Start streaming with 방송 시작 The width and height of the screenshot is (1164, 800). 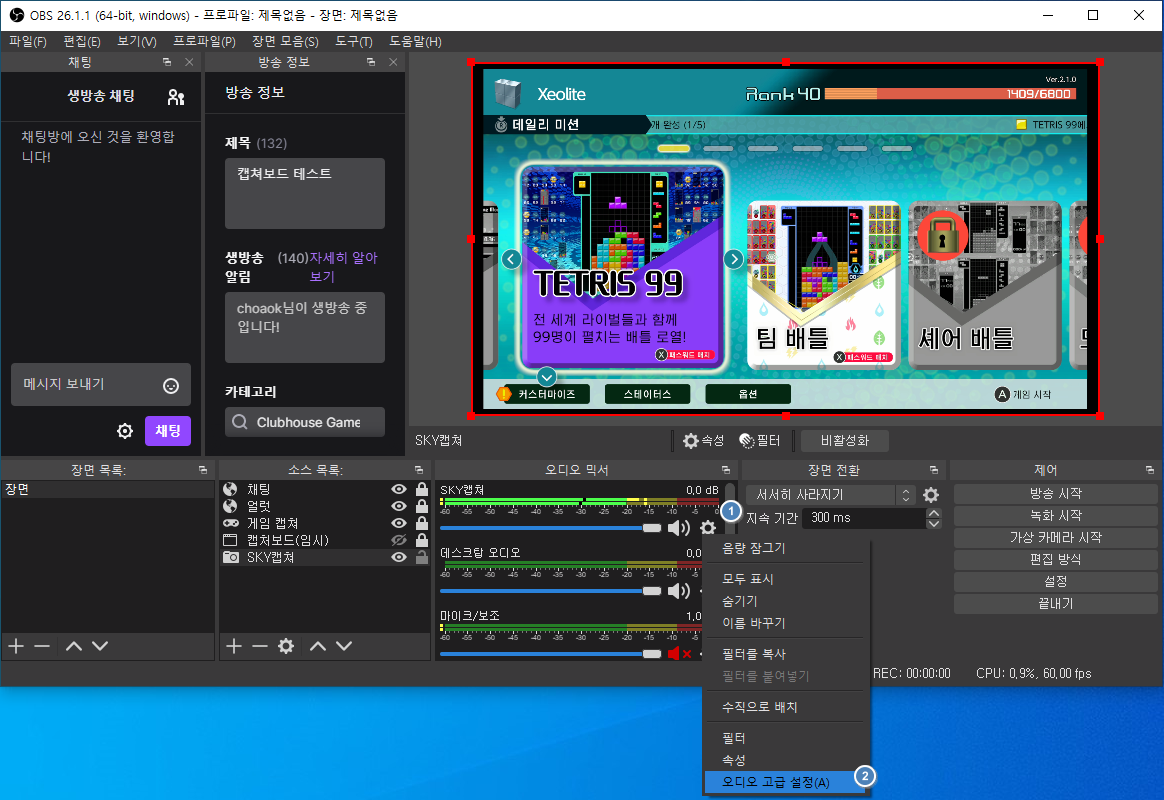click(x=1055, y=494)
